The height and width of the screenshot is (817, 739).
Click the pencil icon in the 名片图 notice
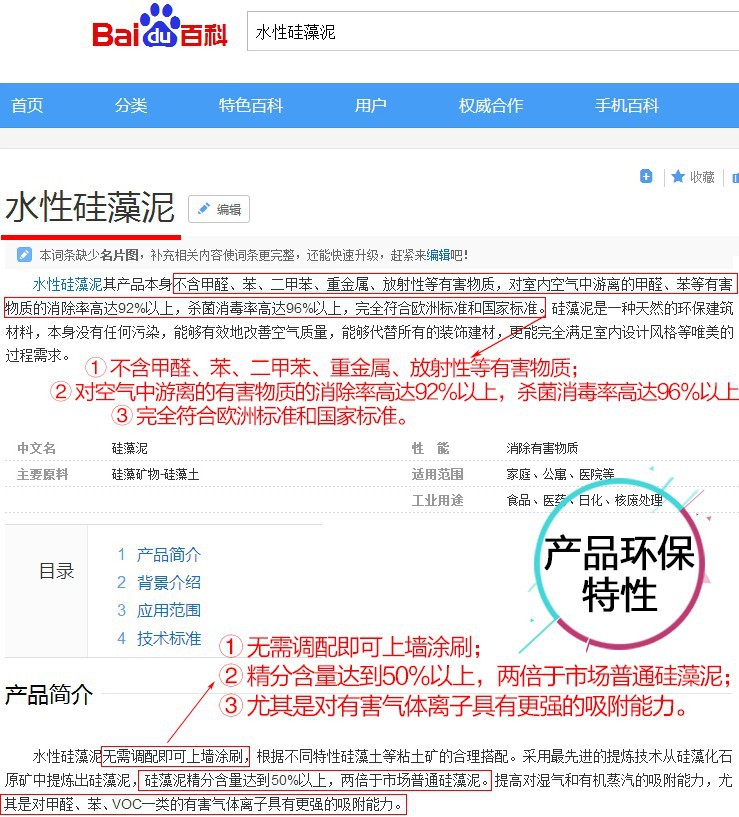point(24,255)
